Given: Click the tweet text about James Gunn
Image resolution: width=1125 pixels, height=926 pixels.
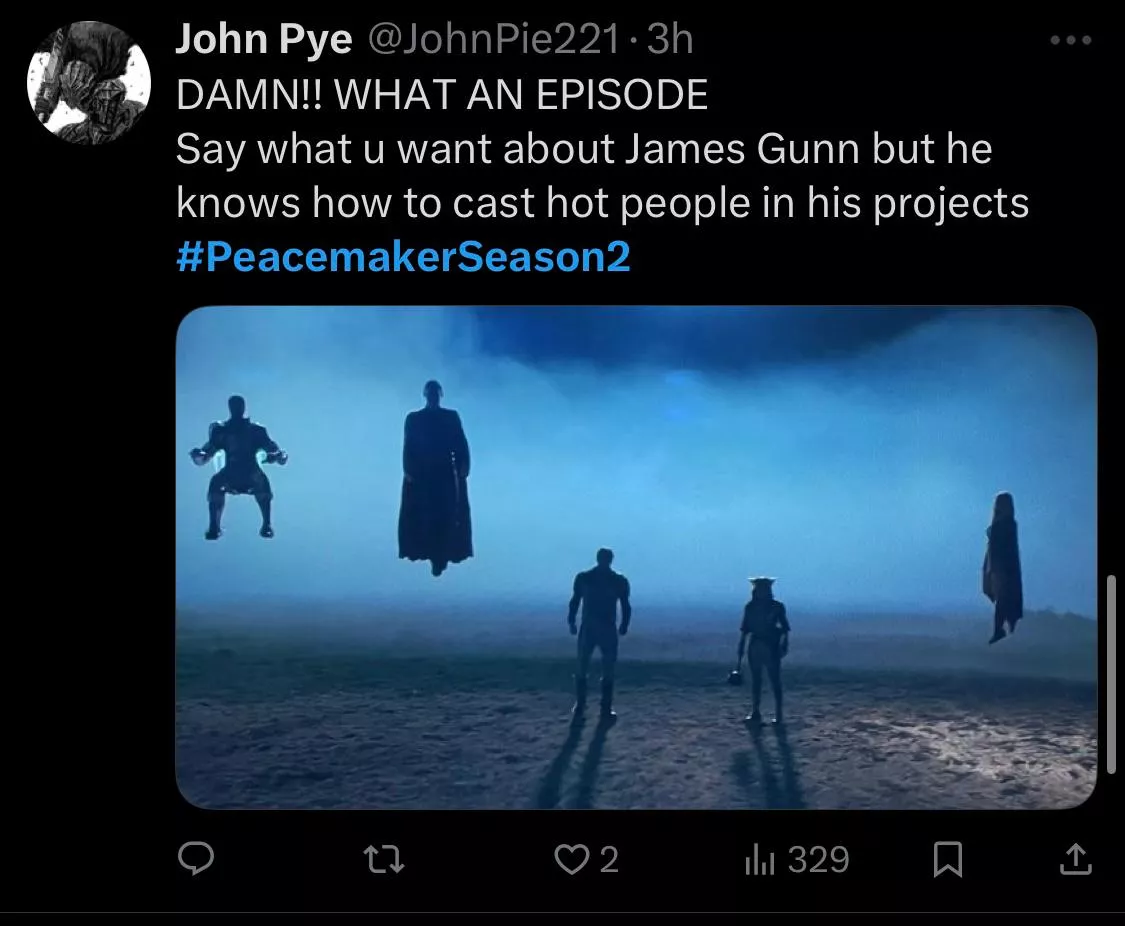Looking at the screenshot, I should (x=602, y=176).
